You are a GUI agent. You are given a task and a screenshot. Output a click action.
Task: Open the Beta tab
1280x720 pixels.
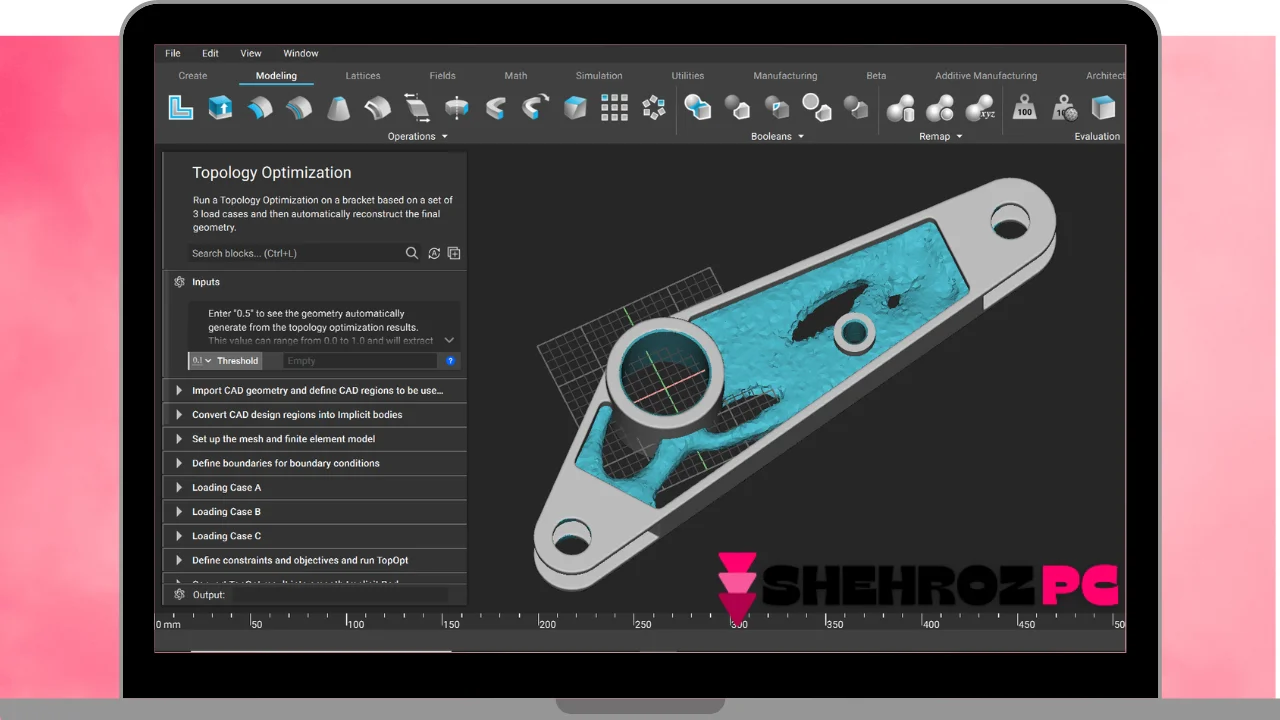pos(876,76)
